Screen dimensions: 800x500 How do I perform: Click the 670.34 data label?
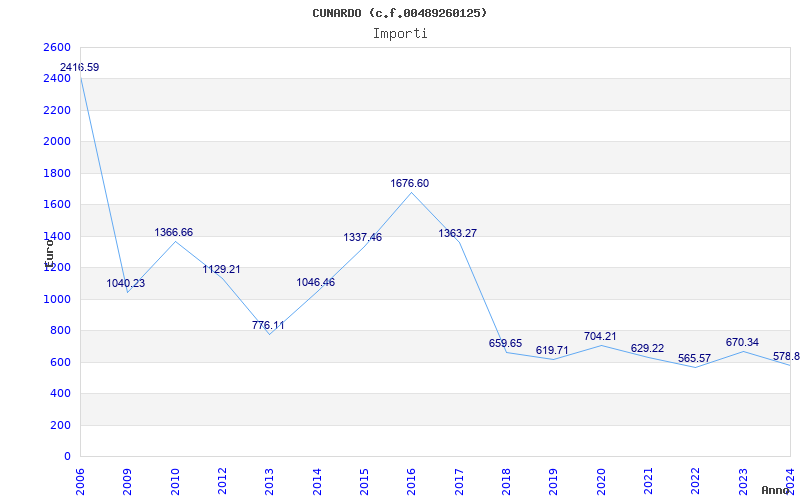pyautogui.click(x=742, y=342)
